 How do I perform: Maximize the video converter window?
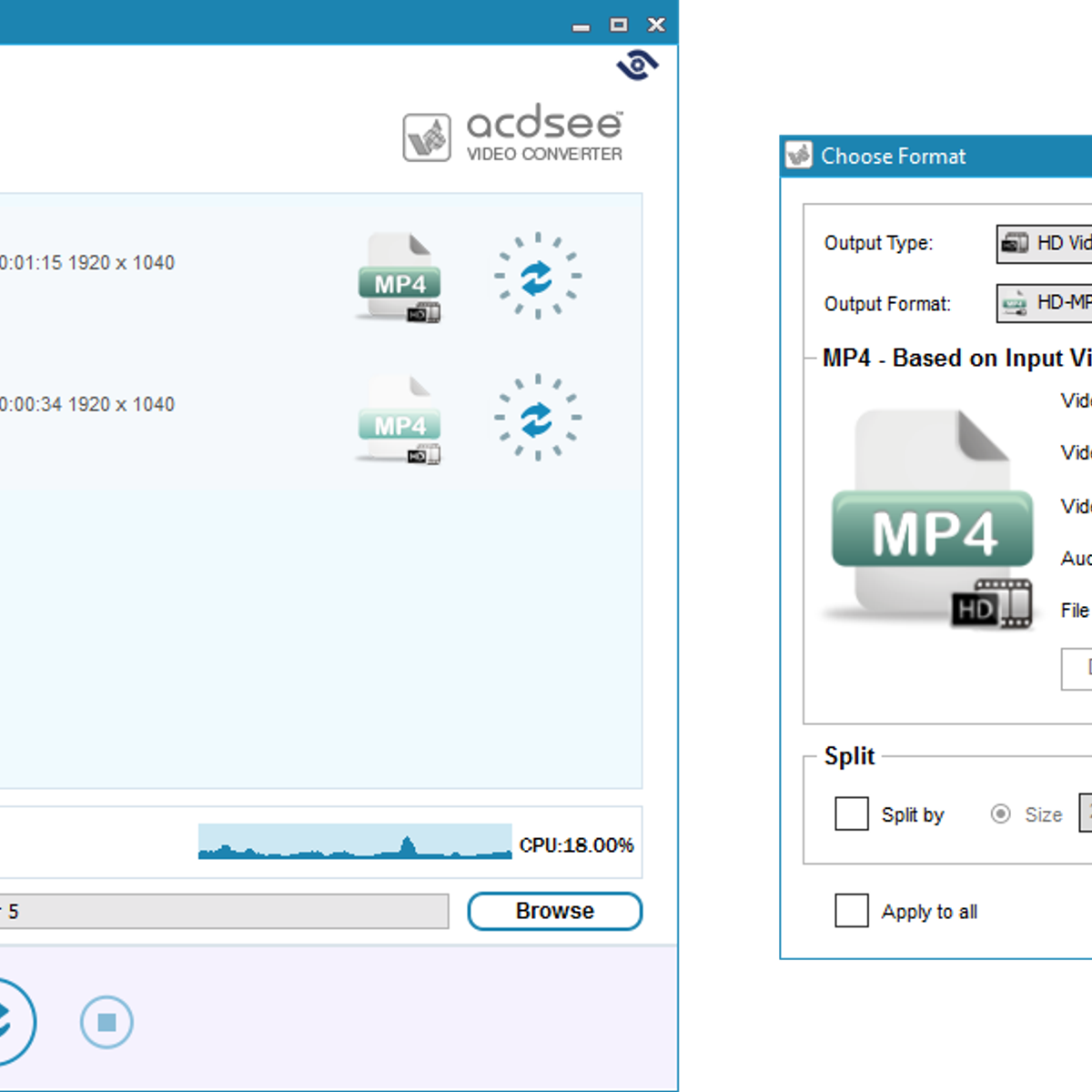pos(619,25)
